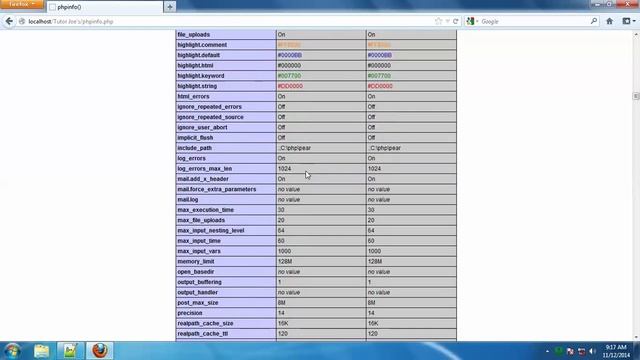Select memory_limit master value 128M
640x360 pixels.
point(375,262)
